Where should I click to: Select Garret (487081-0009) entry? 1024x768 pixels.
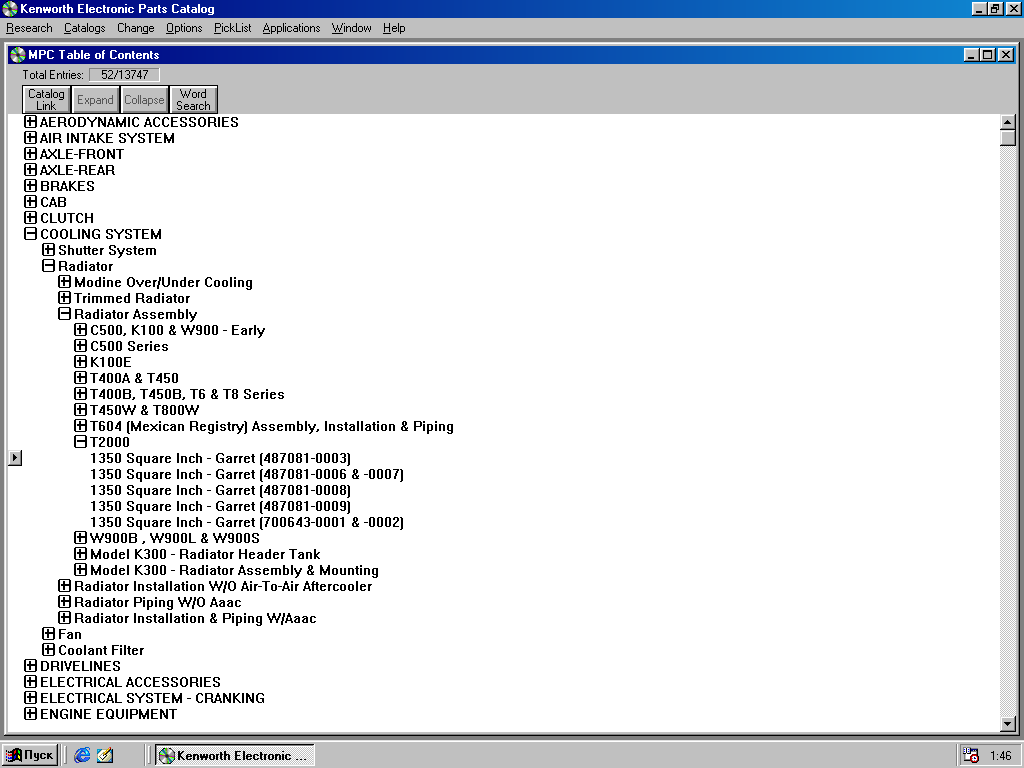point(221,506)
